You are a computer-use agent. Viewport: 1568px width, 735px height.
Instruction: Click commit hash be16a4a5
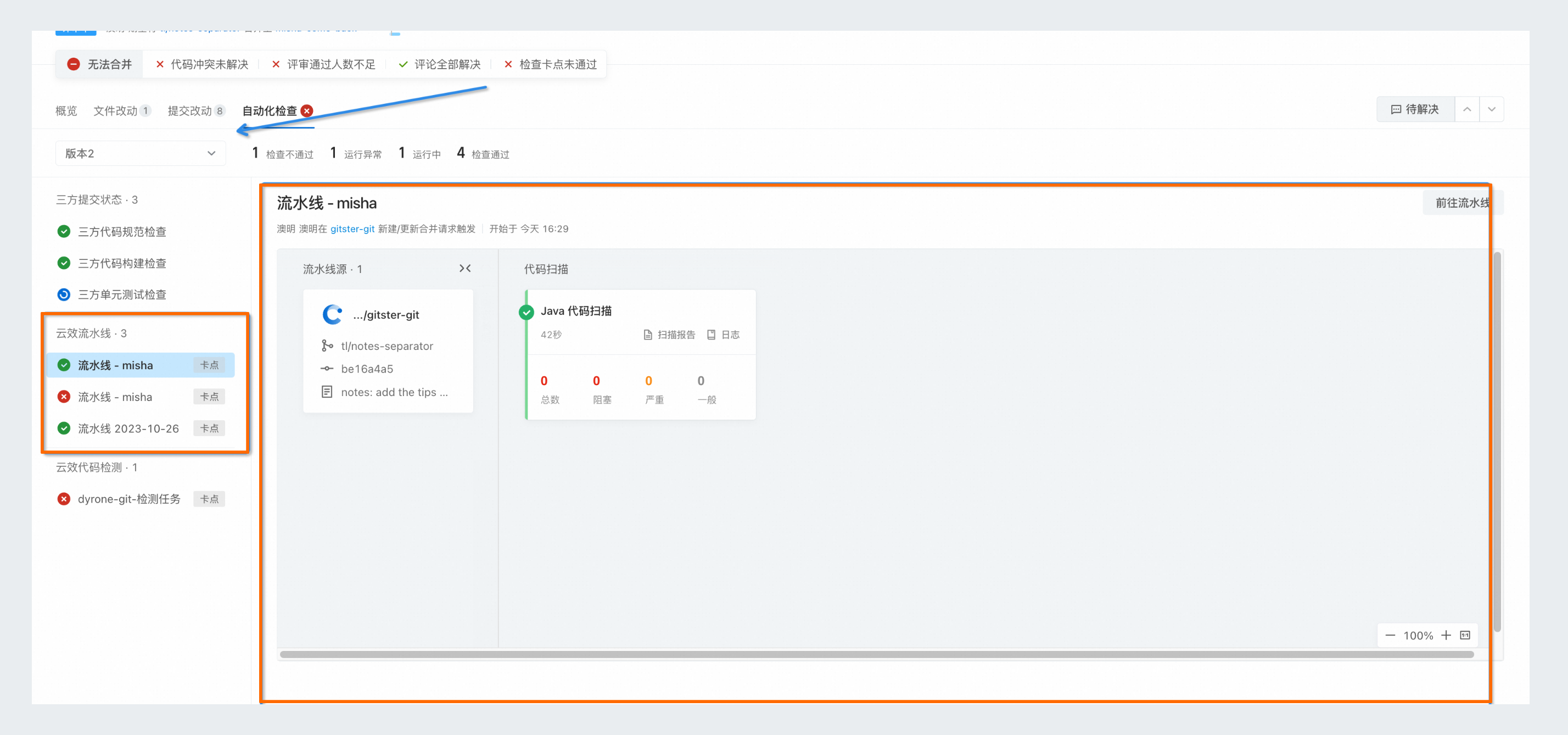[x=367, y=369]
